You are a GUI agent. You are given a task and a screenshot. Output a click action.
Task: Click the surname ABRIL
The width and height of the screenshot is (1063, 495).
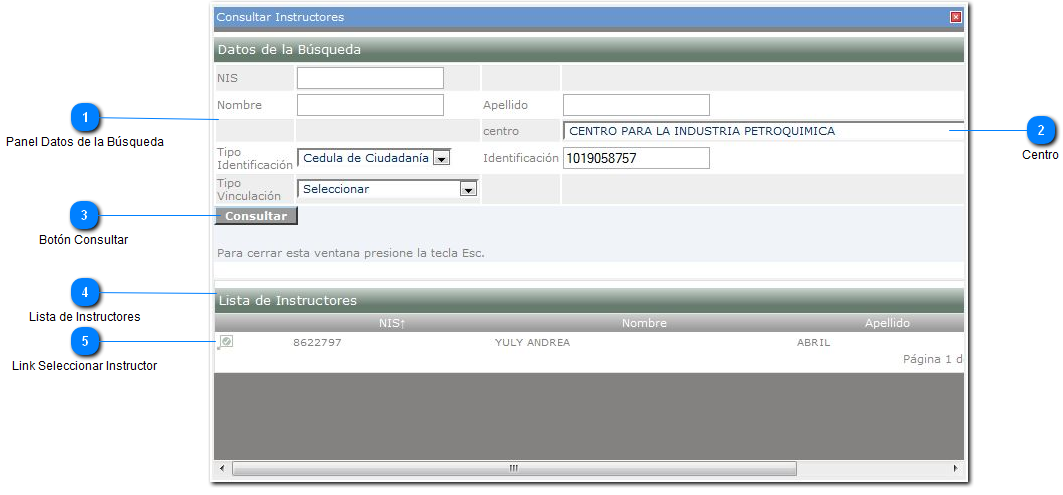point(814,342)
